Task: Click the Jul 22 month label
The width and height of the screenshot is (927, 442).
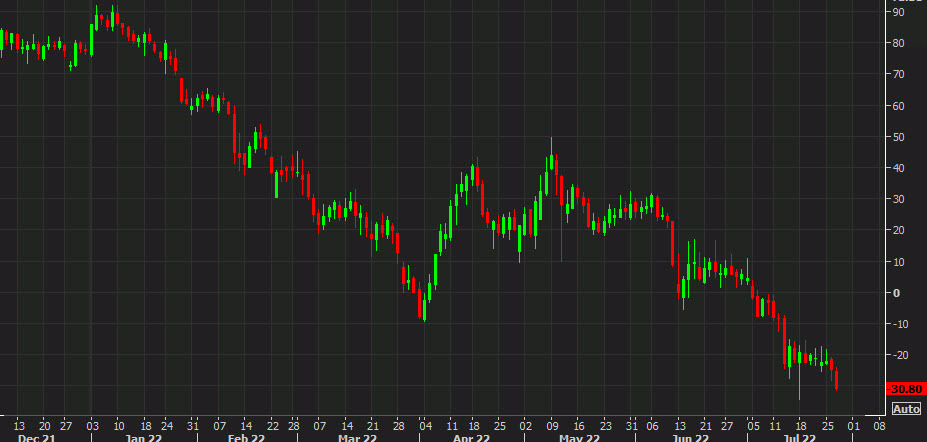Action: (x=800, y=437)
